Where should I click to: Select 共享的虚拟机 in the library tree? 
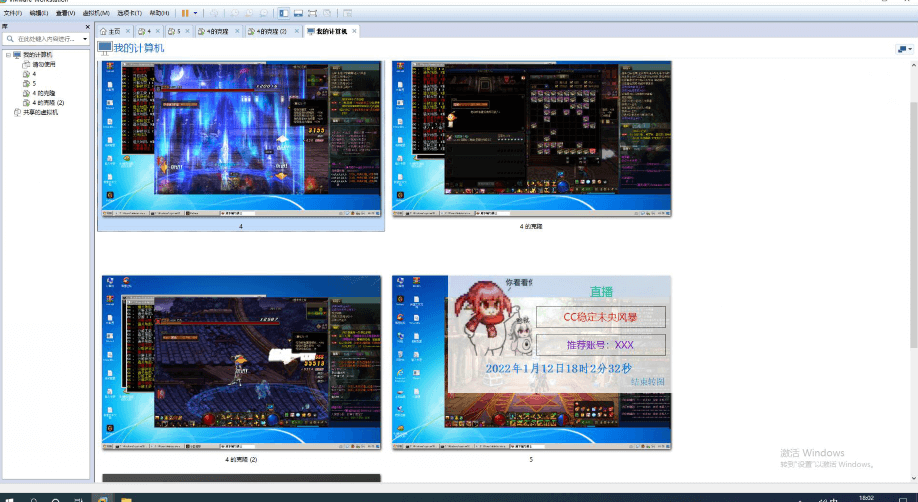(x=40, y=112)
